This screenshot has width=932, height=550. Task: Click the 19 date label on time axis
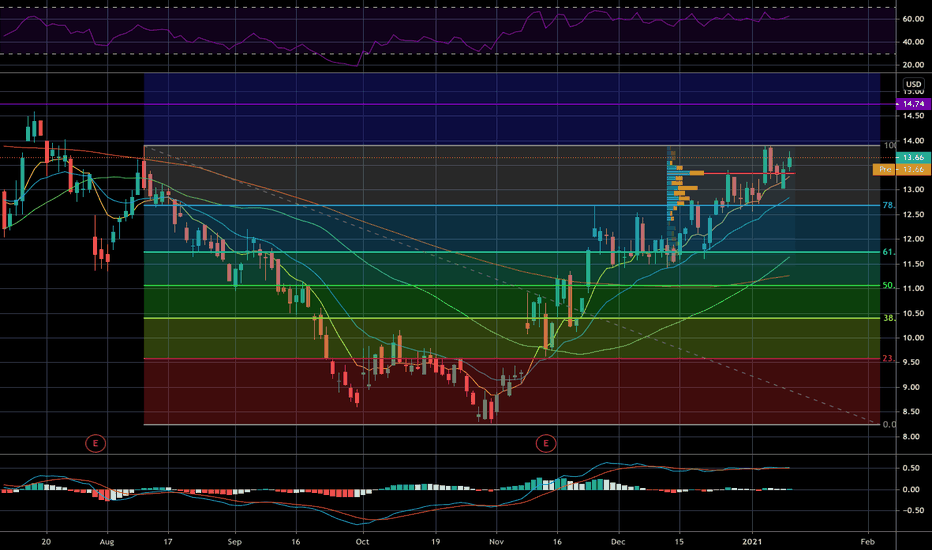tap(435, 542)
